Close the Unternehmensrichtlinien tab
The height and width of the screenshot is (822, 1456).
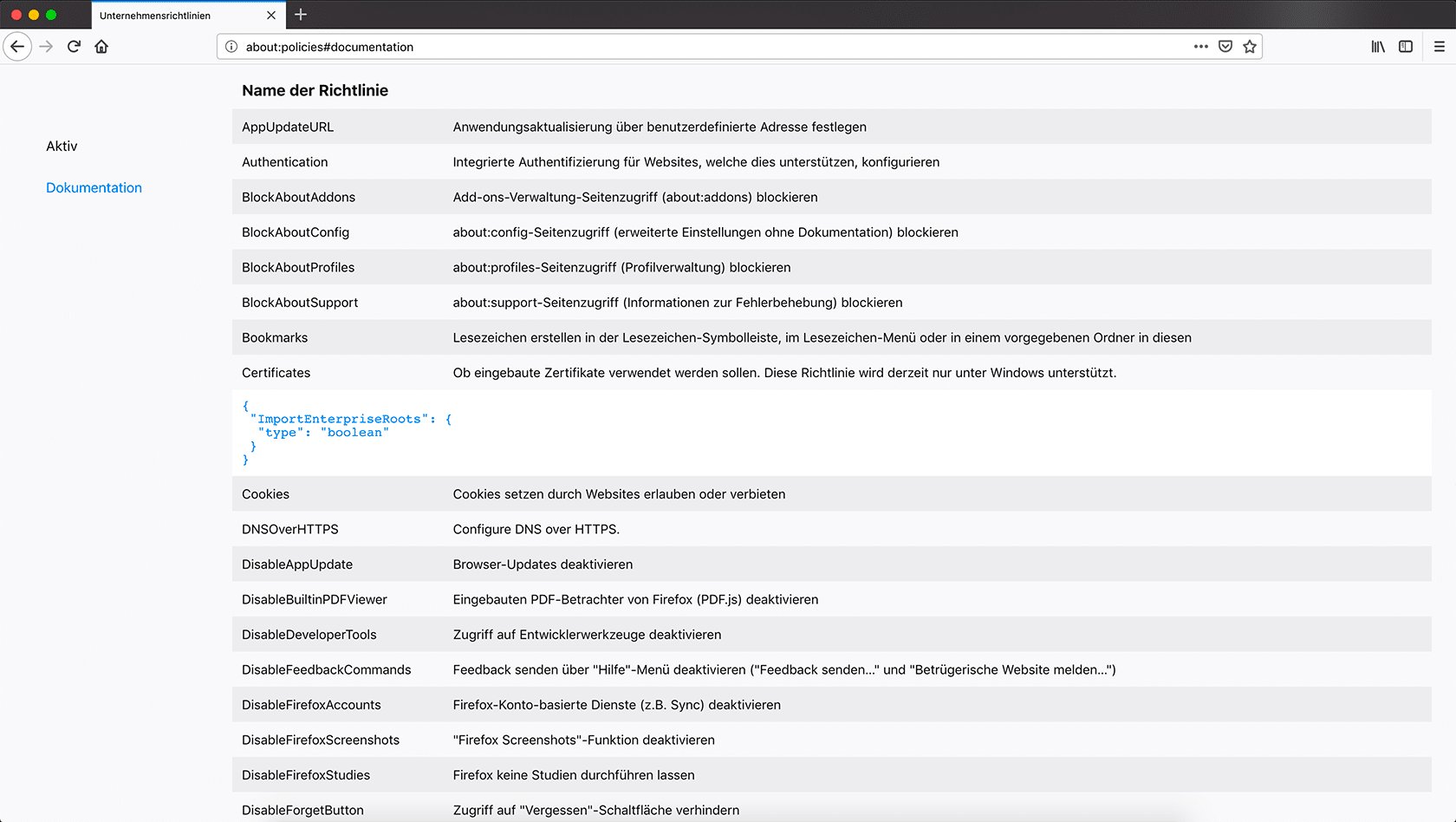271,16
